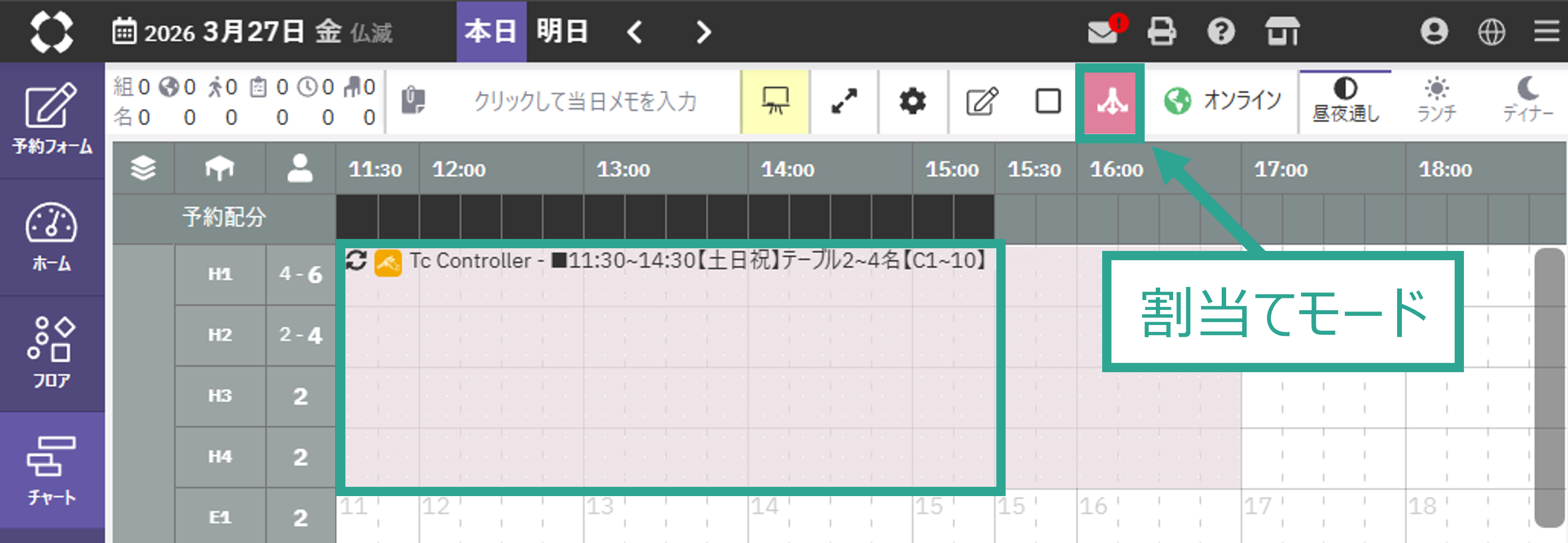Image resolution: width=1568 pixels, height=543 pixels.
Task: Open the calendar date picker icon
Action: coord(124,31)
